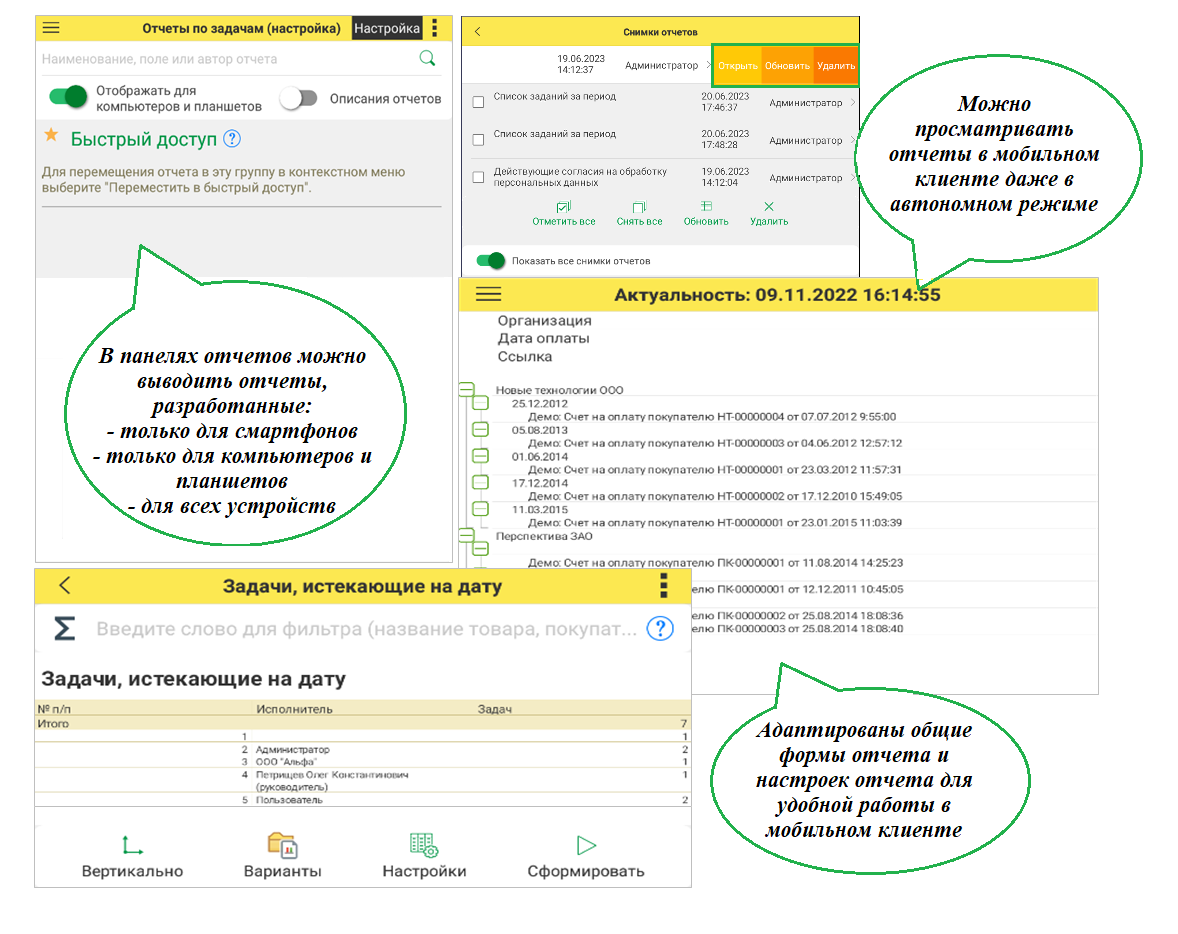Check first Список заданий за период checkbox
The width and height of the screenshot is (1178, 934).
pos(478,102)
